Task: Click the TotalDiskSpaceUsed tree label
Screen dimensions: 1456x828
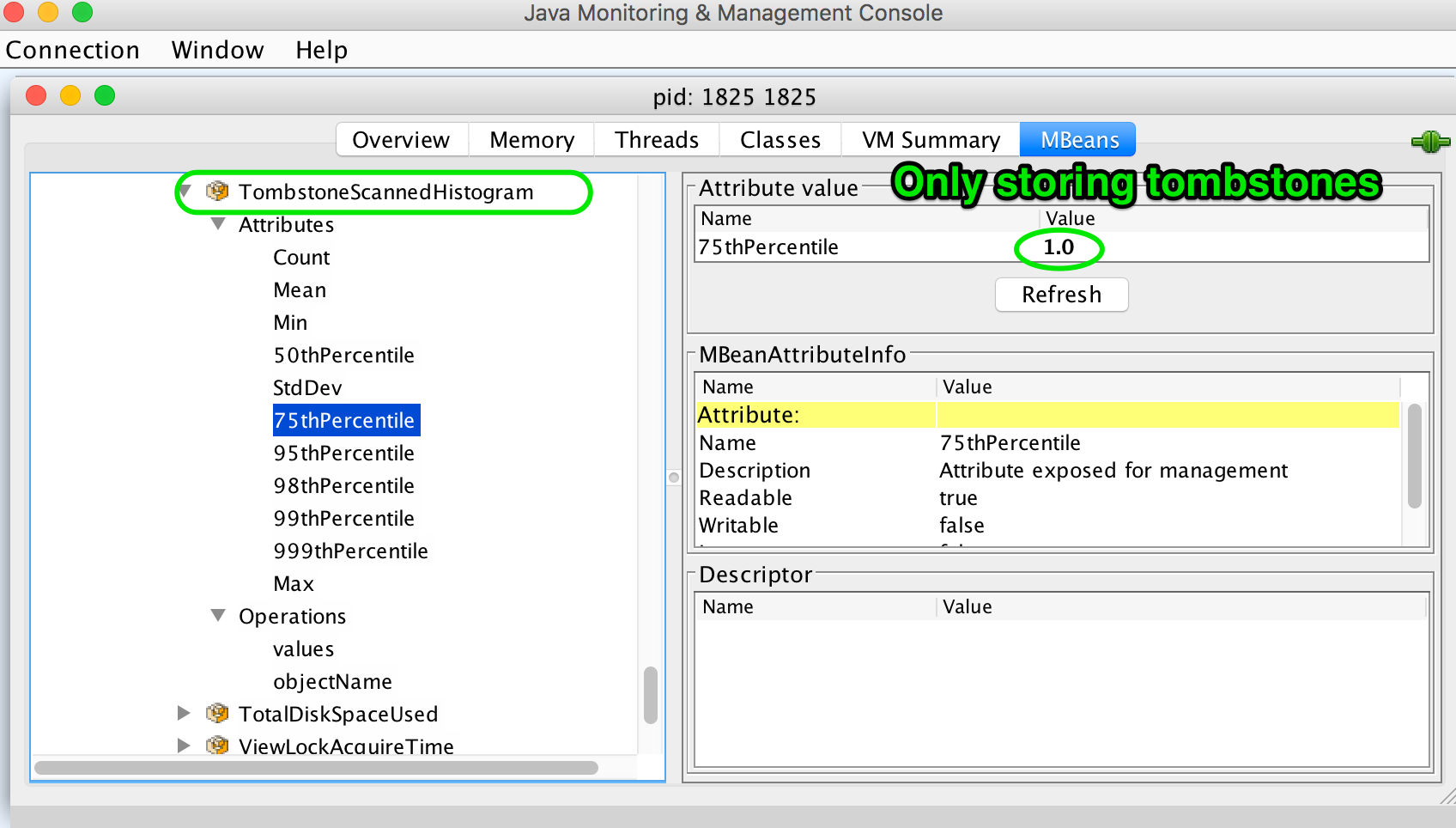Action: (x=338, y=714)
